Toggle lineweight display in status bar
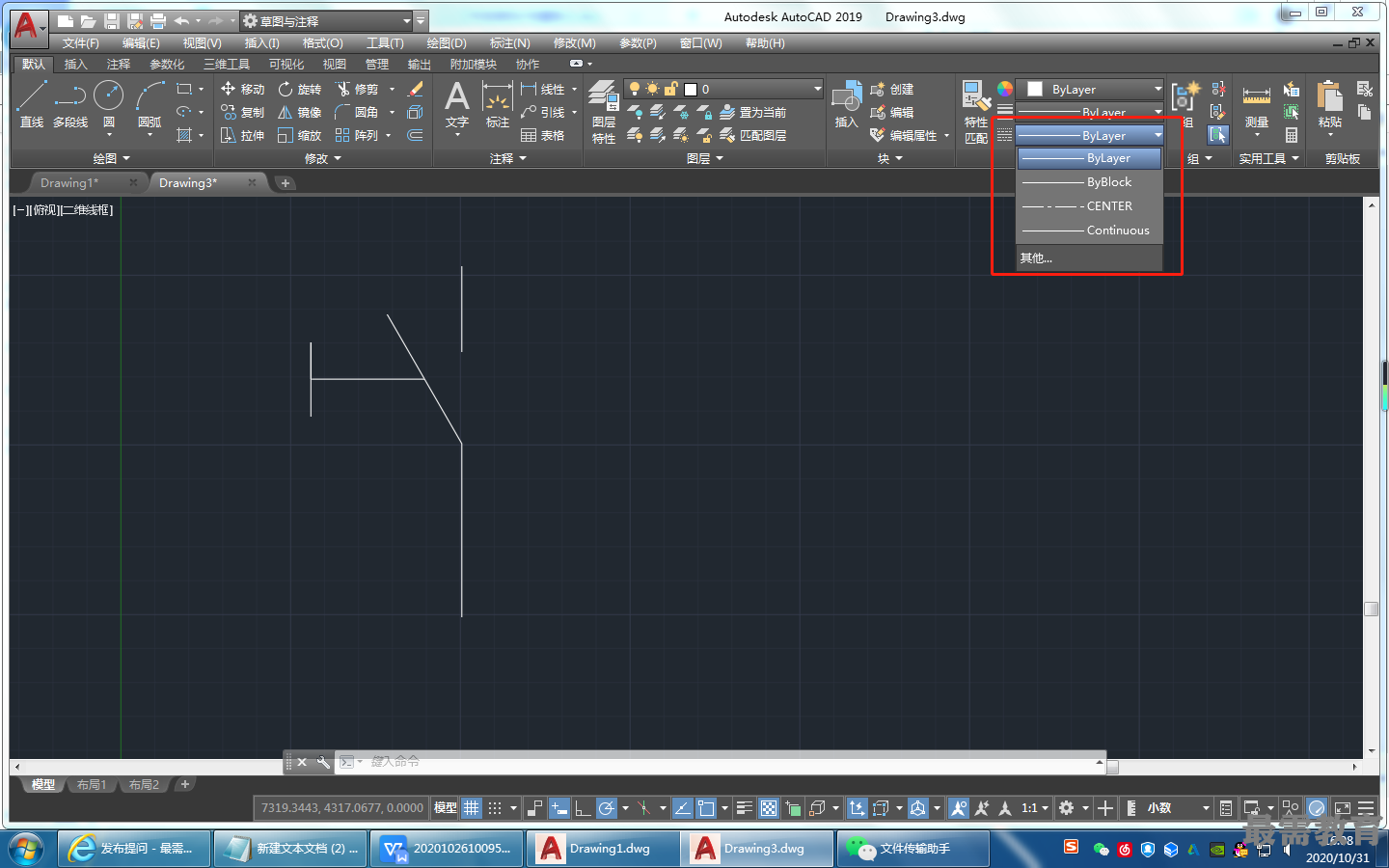Image resolution: width=1389 pixels, height=868 pixels. click(x=744, y=808)
